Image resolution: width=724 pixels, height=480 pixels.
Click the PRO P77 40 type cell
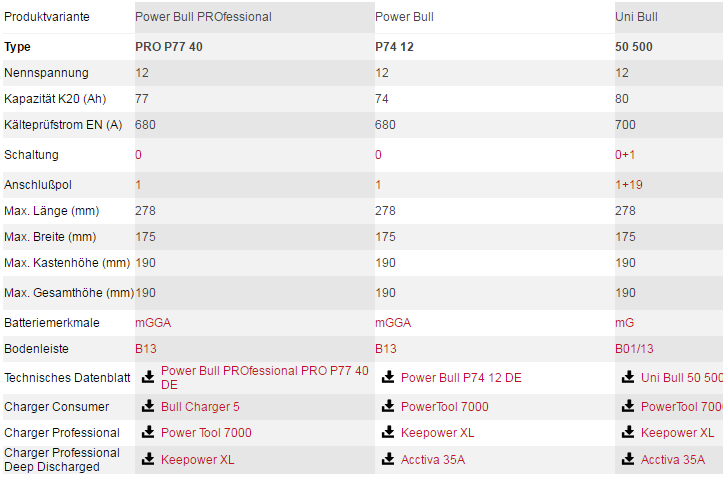tap(169, 47)
